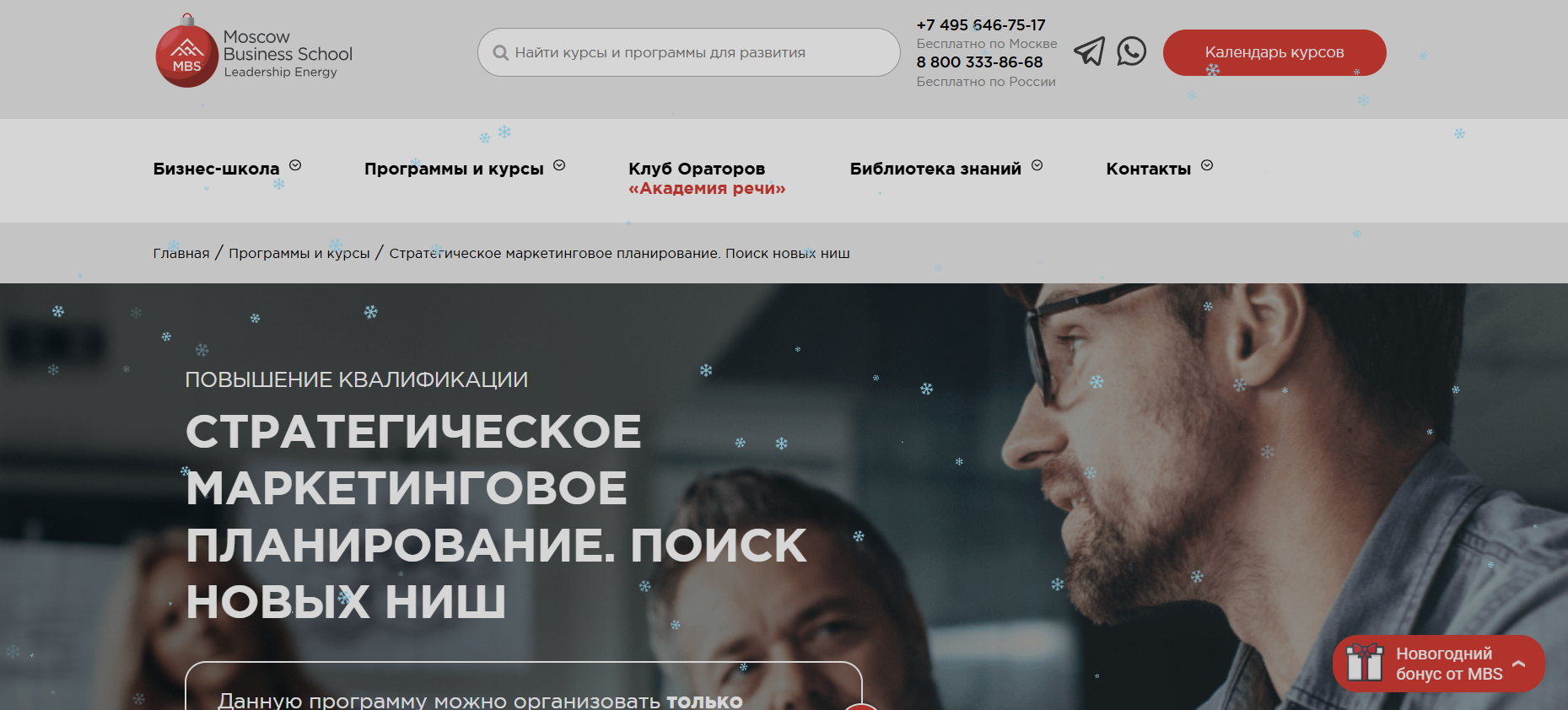Open Клуб Ораторов «Академия речи» menu
The width and height of the screenshot is (1568, 710).
click(707, 178)
